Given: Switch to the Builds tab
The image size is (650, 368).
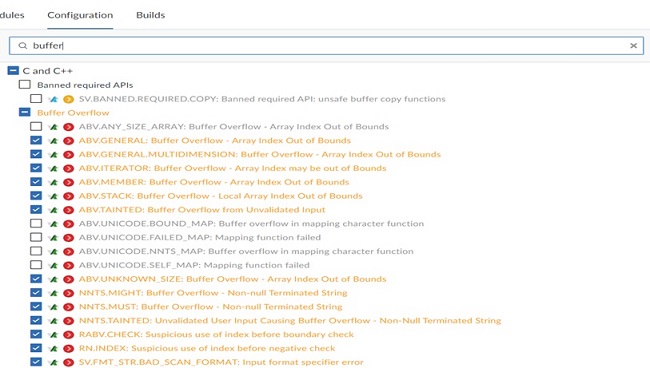Looking at the screenshot, I should pos(150,15).
